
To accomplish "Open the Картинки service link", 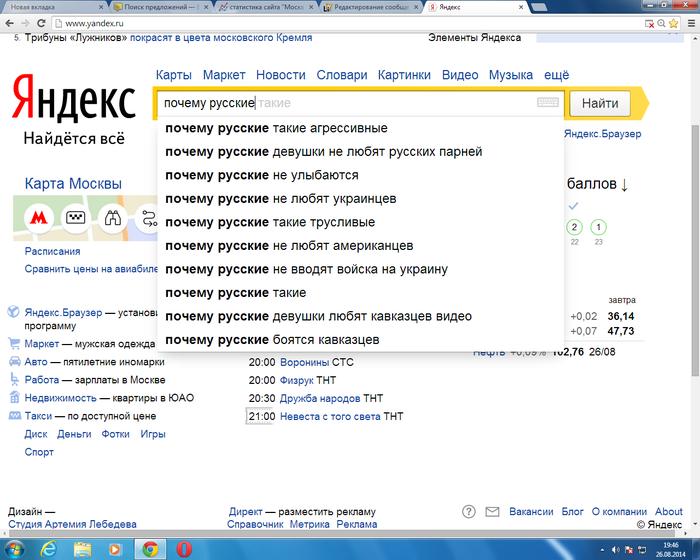I will [404, 75].
